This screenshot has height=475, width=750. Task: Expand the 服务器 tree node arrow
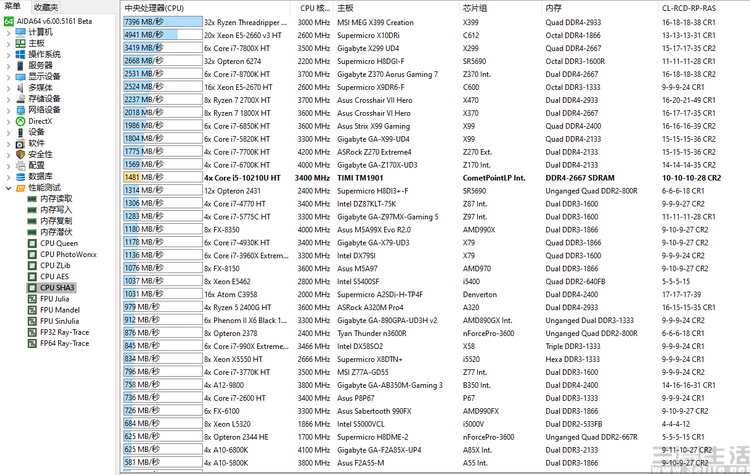[x=8, y=66]
